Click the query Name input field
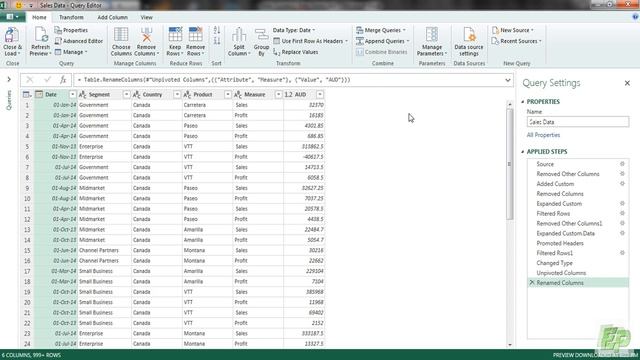The height and width of the screenshot is (360, 640). 578,122
